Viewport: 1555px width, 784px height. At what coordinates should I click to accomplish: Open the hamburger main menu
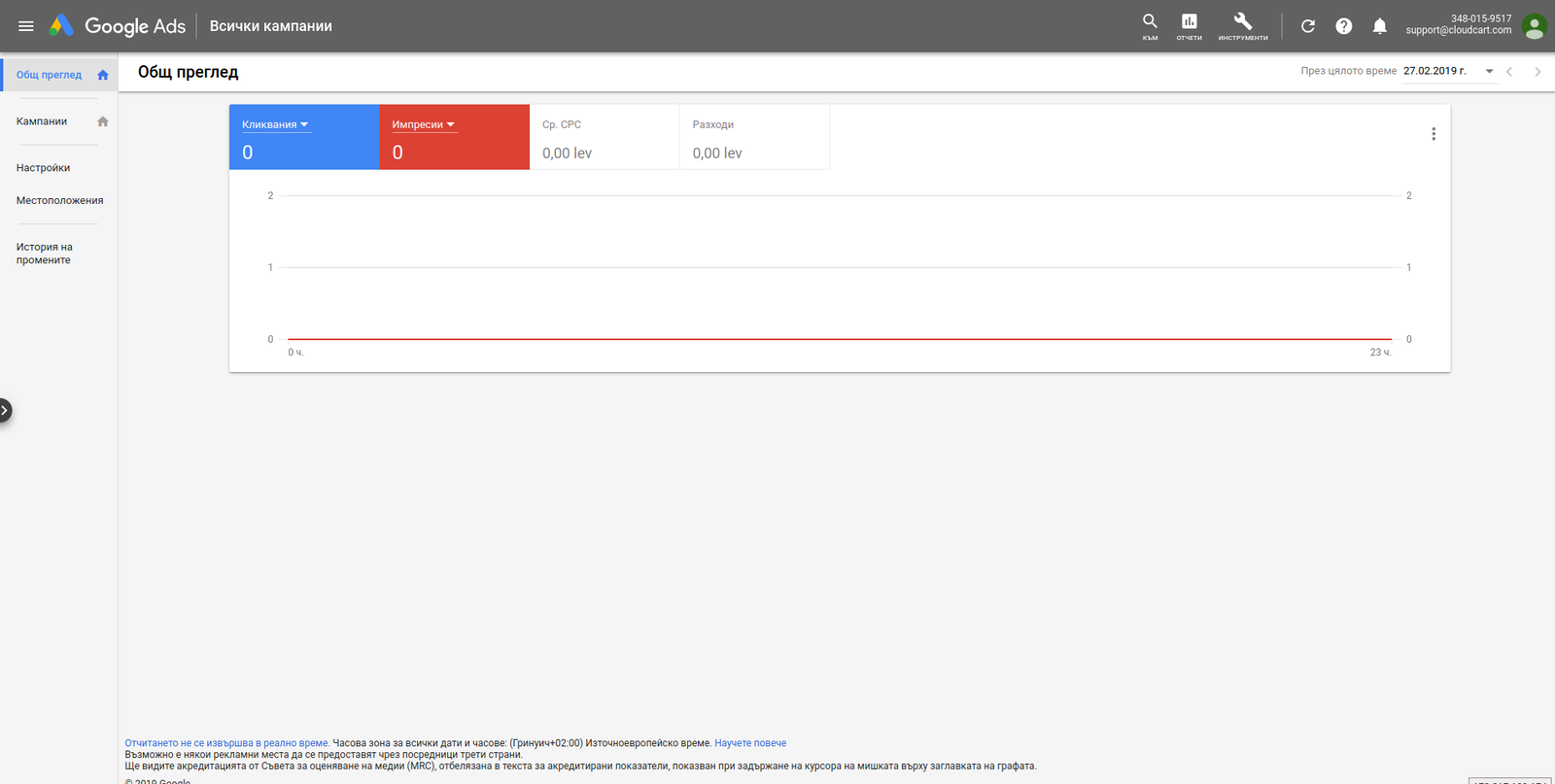[26, 26]
